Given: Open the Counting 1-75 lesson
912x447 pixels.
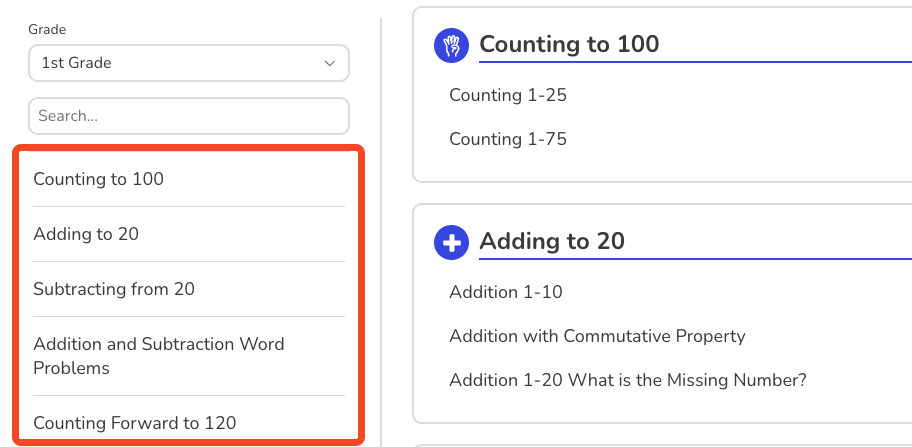Looking at the screenshot, I should pos(508,139).
